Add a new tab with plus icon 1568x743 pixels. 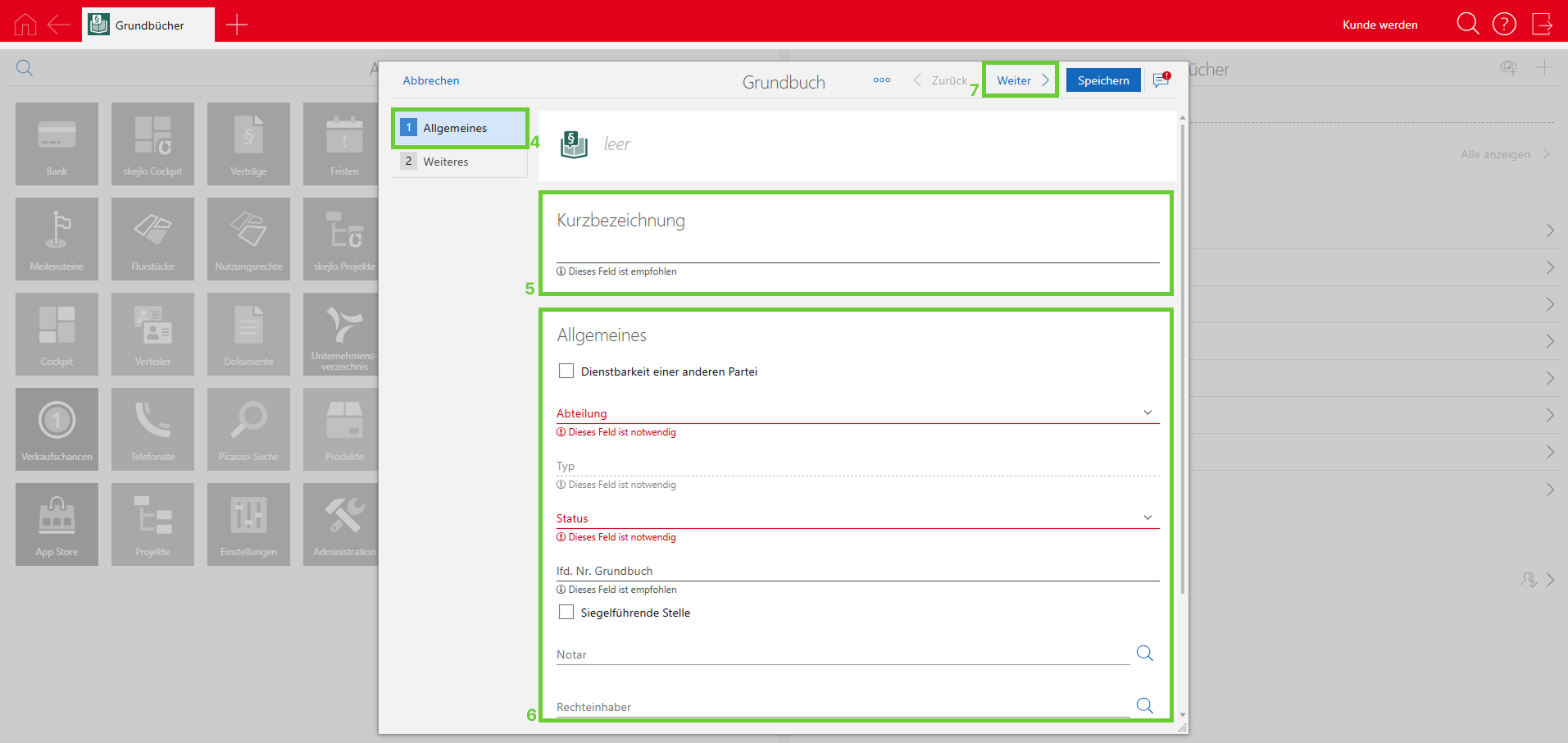(x=237, y=25)
